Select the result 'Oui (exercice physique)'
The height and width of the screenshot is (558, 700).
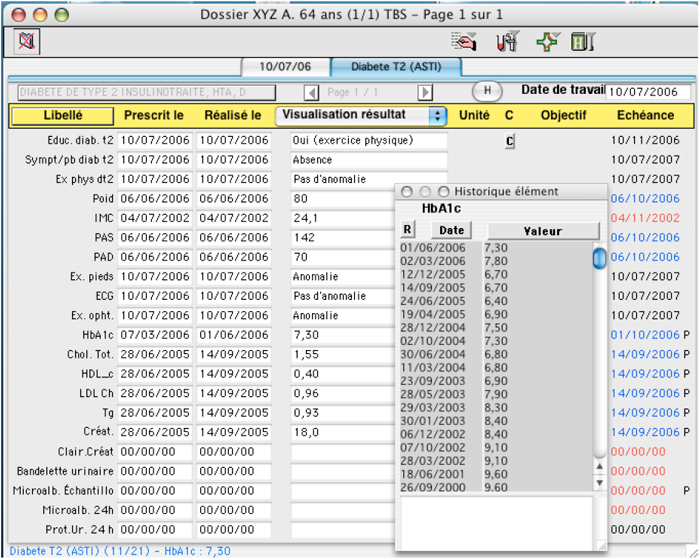point(369,141)
